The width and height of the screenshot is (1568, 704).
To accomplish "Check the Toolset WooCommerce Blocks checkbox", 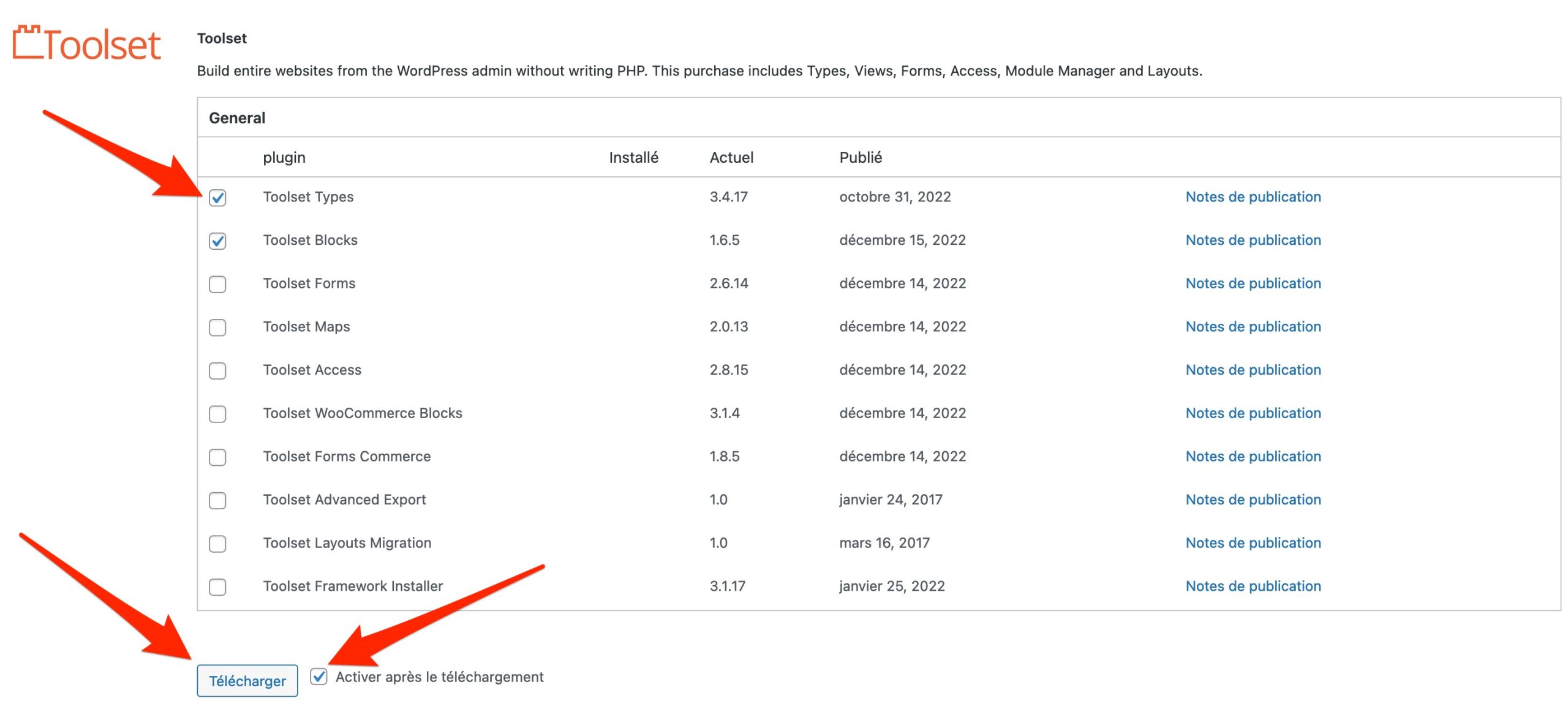I will point(217,414).
